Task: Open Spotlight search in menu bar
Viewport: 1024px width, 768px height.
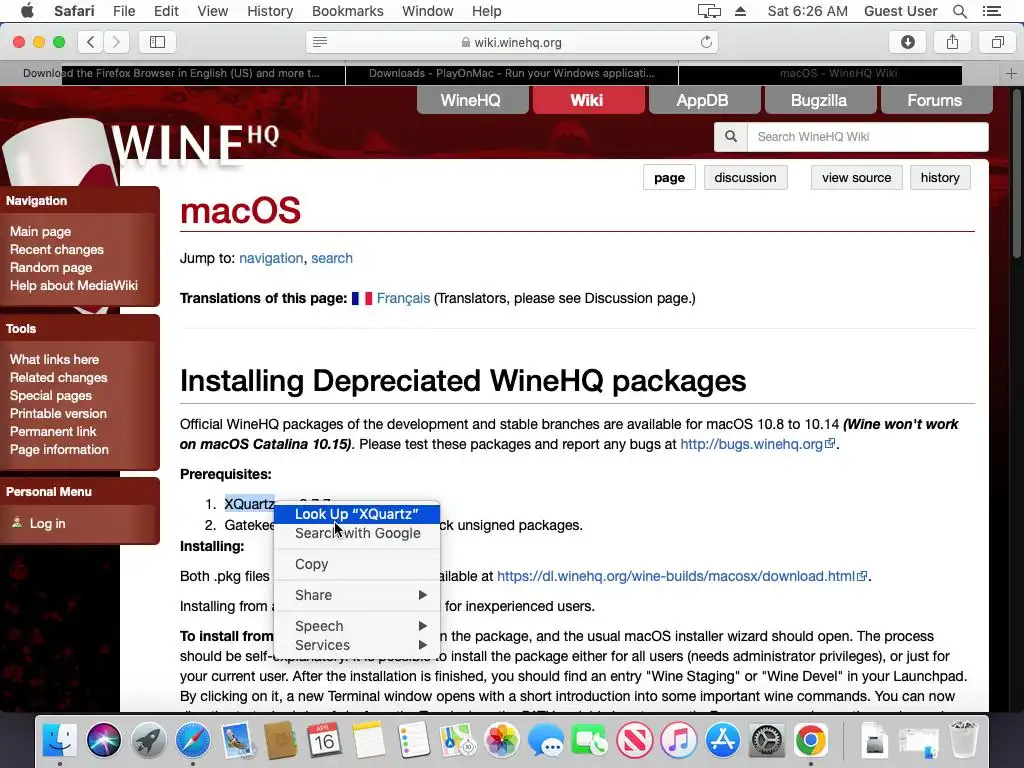Action: click(959, 11)
